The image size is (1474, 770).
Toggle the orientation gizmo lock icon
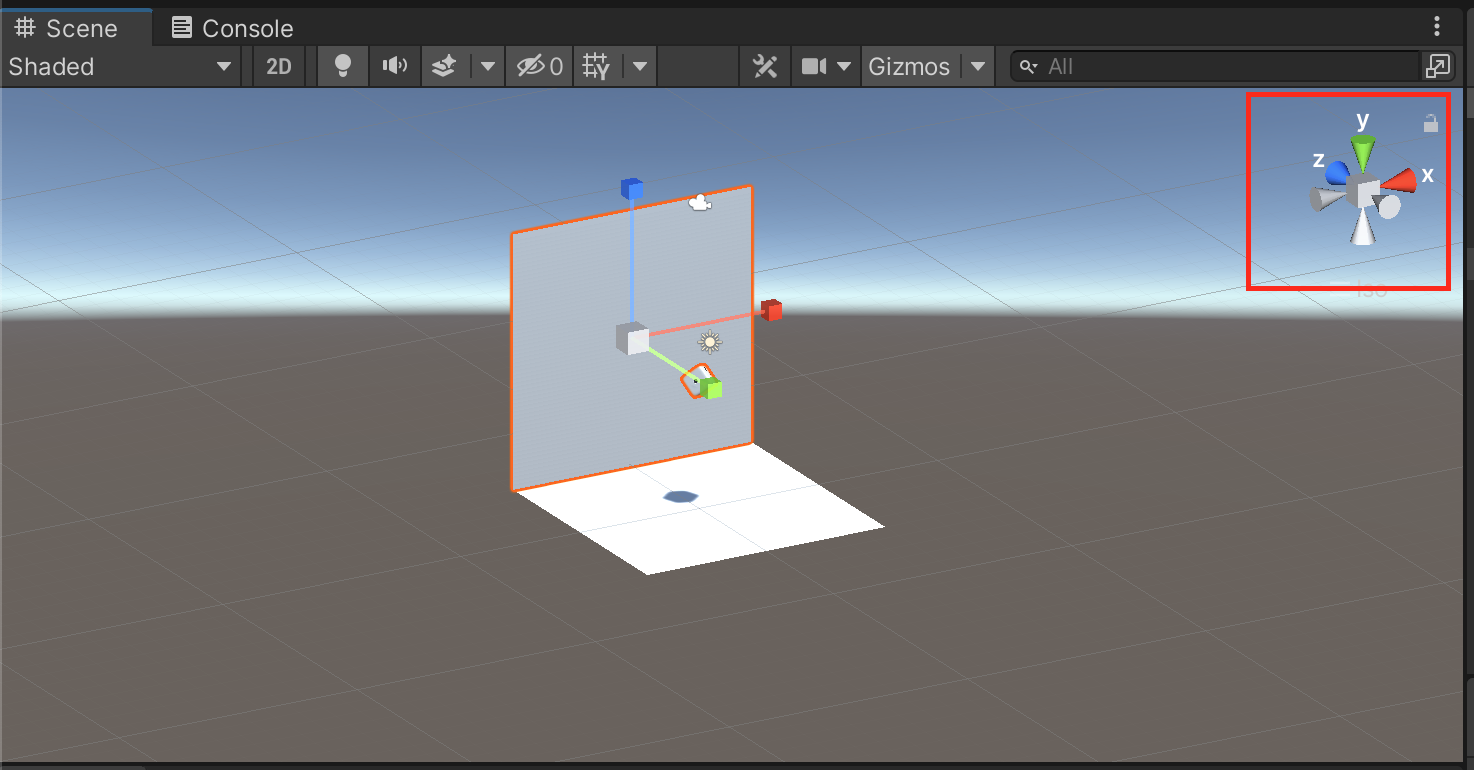point(1431,123)
